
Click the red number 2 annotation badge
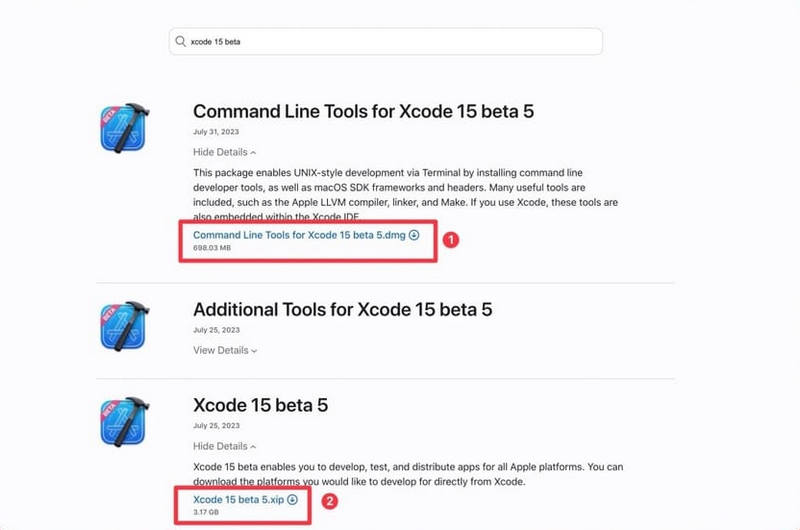point(330,501)
